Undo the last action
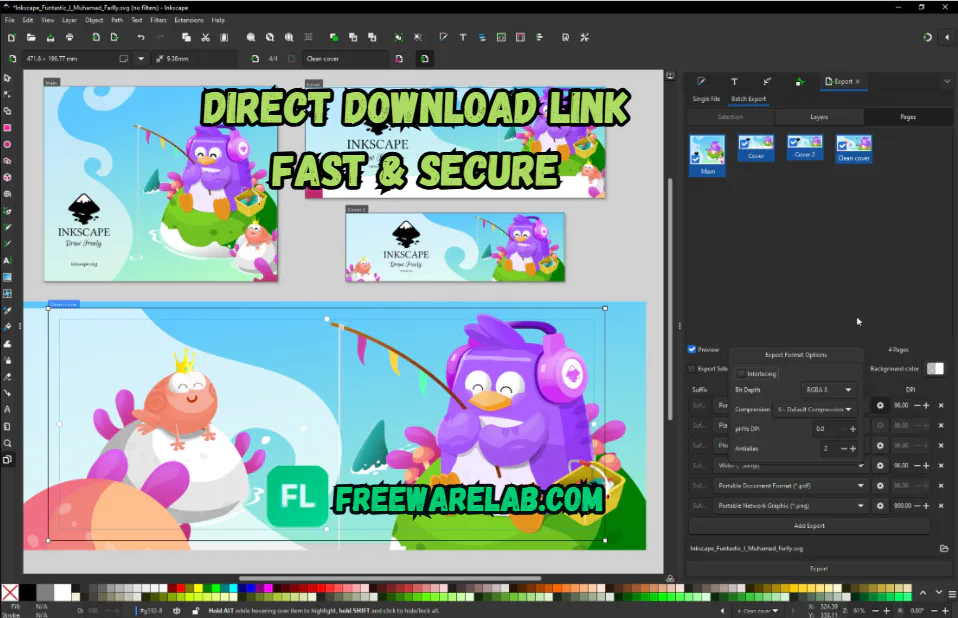This screenshot has width=958, height=618. [141, 37]
